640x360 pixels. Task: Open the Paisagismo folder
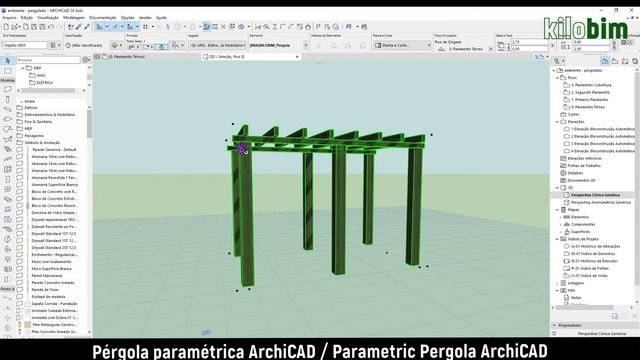34,136
